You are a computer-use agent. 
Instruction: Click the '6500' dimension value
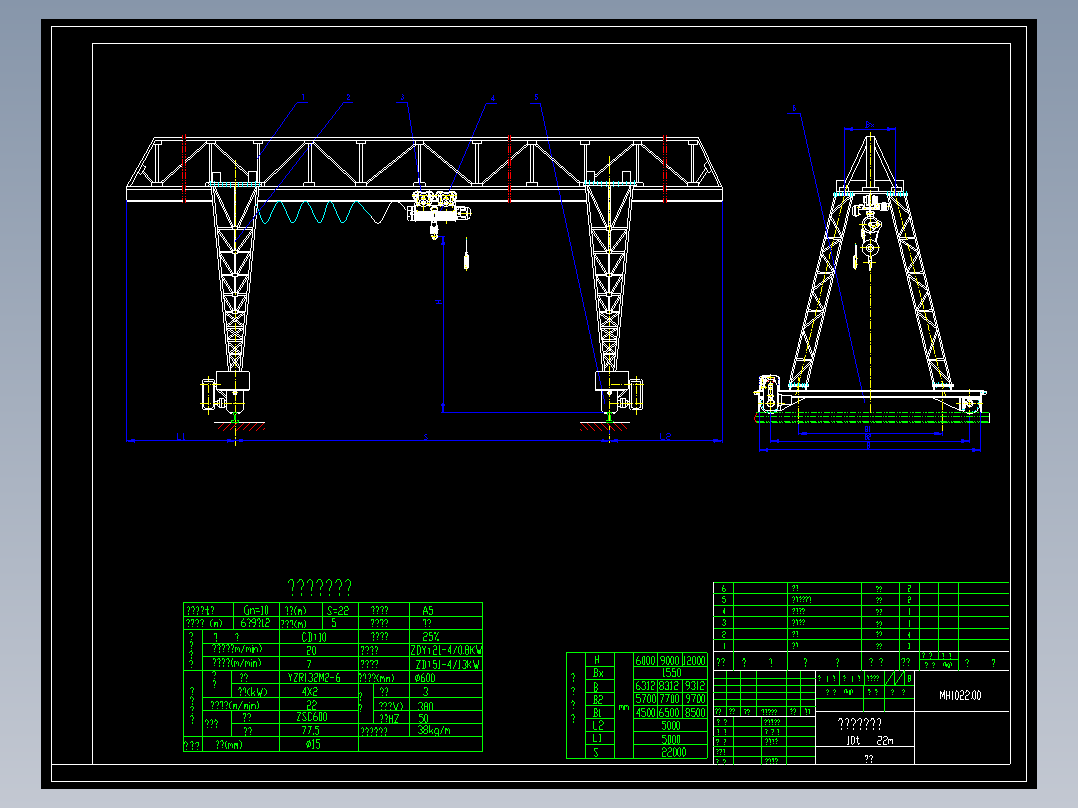(670, 712)
